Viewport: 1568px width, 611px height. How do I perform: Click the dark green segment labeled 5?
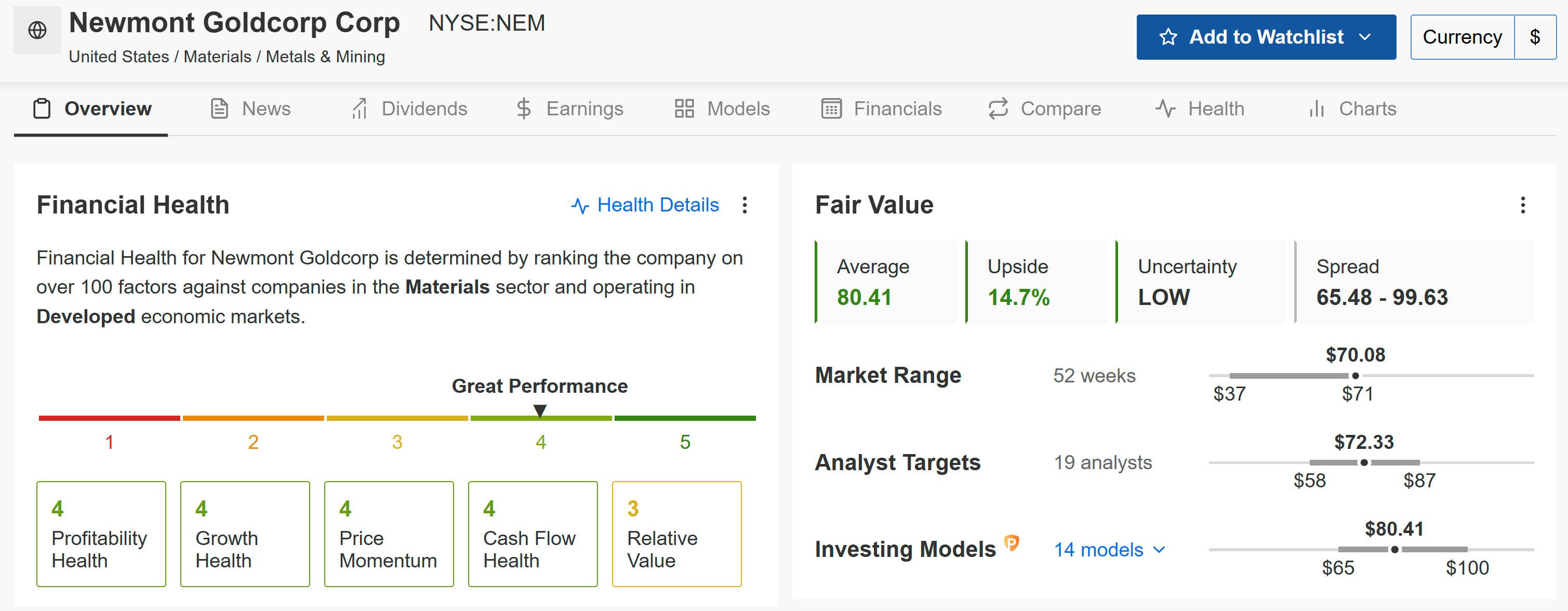click(x=685, y=419)
